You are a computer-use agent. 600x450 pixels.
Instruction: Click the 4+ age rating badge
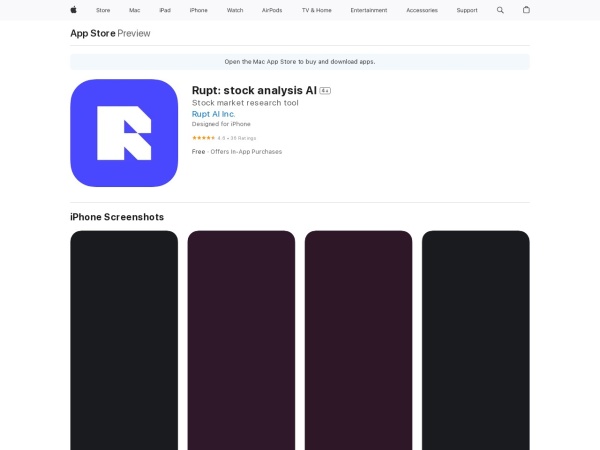pyautogui.click(x=325, y=91)
